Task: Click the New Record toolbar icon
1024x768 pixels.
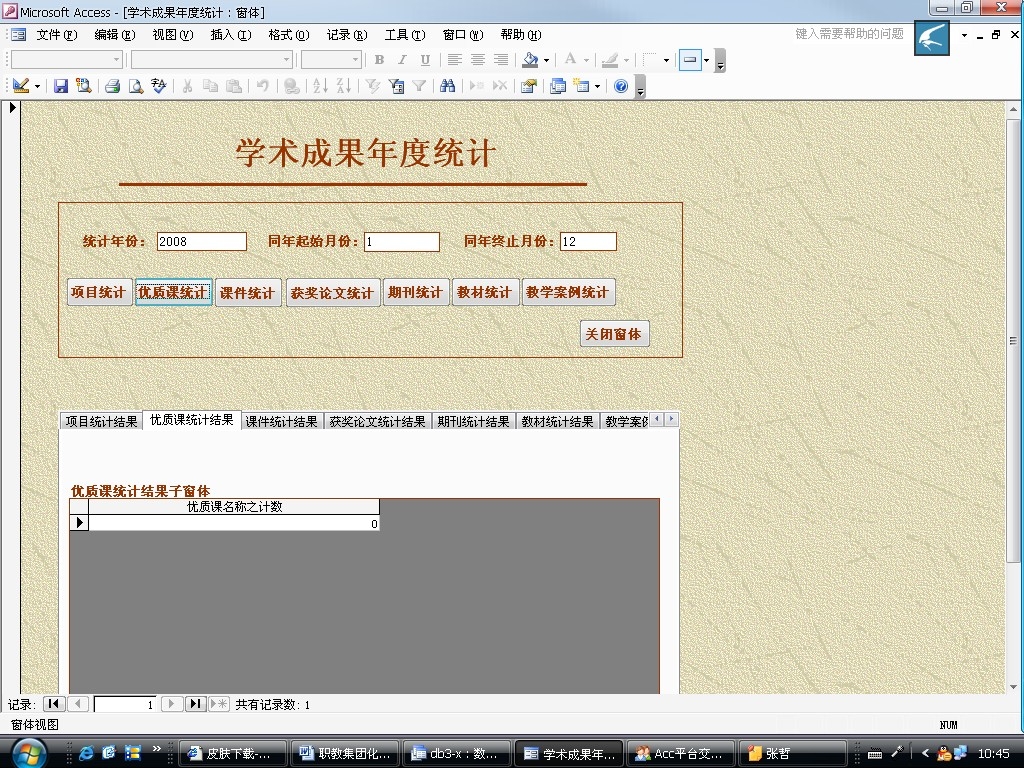Action: (477, 86)
